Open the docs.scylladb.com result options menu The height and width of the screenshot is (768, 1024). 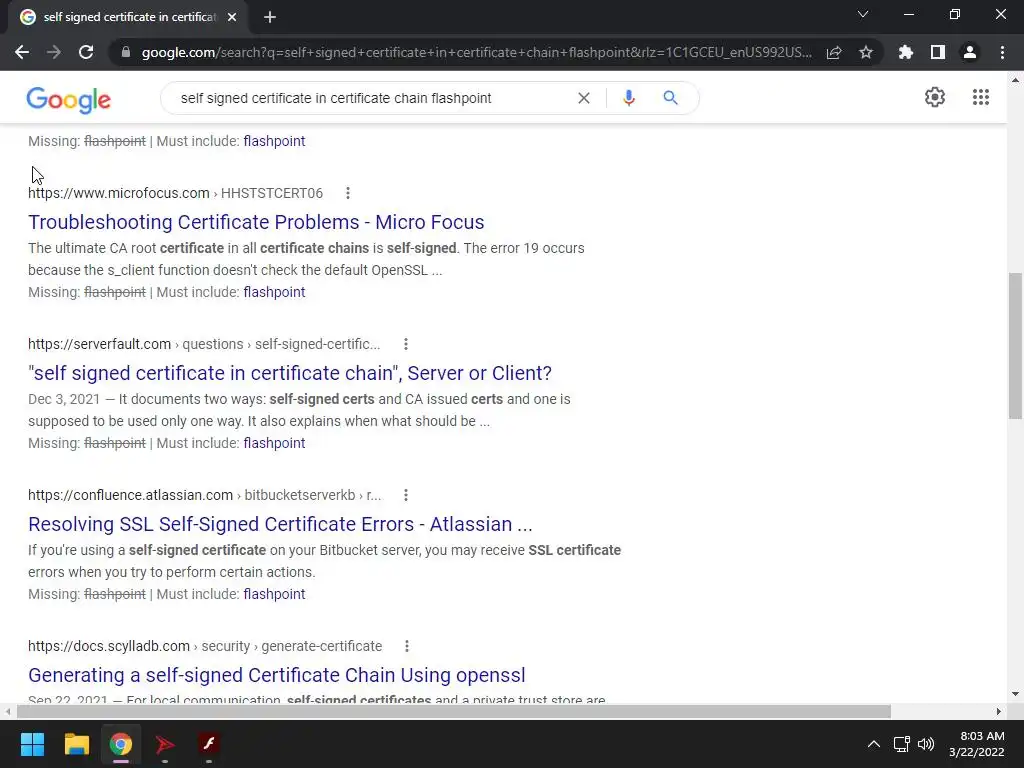coord(407,646)
